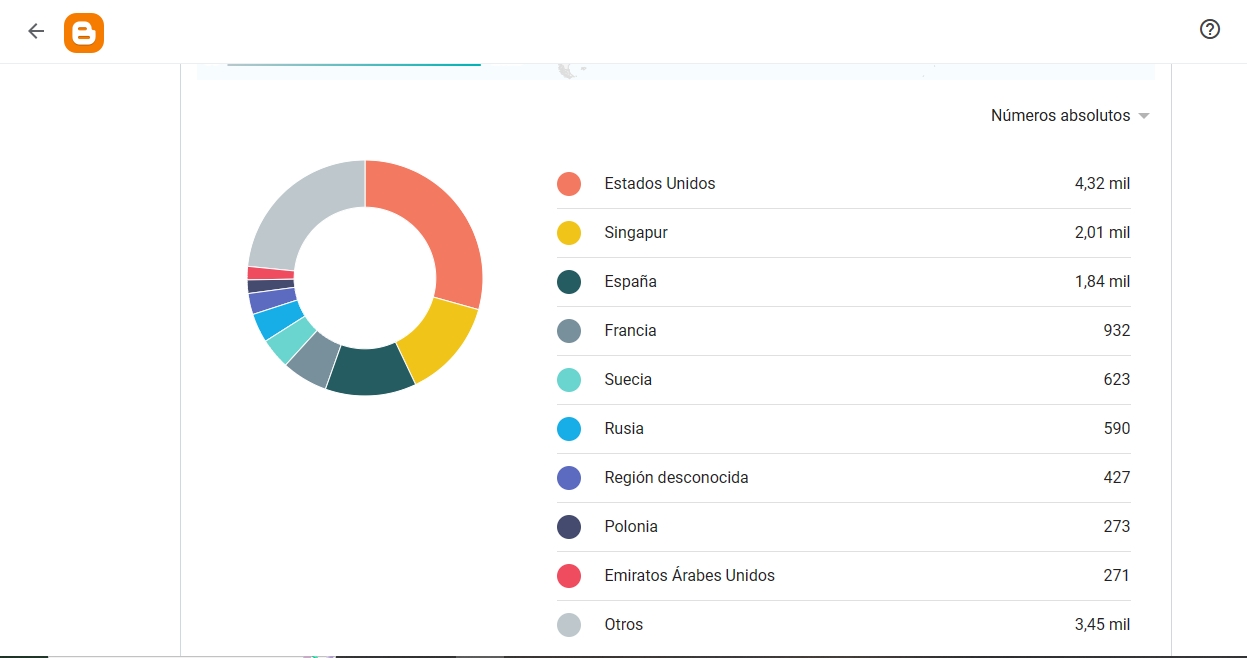Select the Estados Unidos label

coord(660,184)
